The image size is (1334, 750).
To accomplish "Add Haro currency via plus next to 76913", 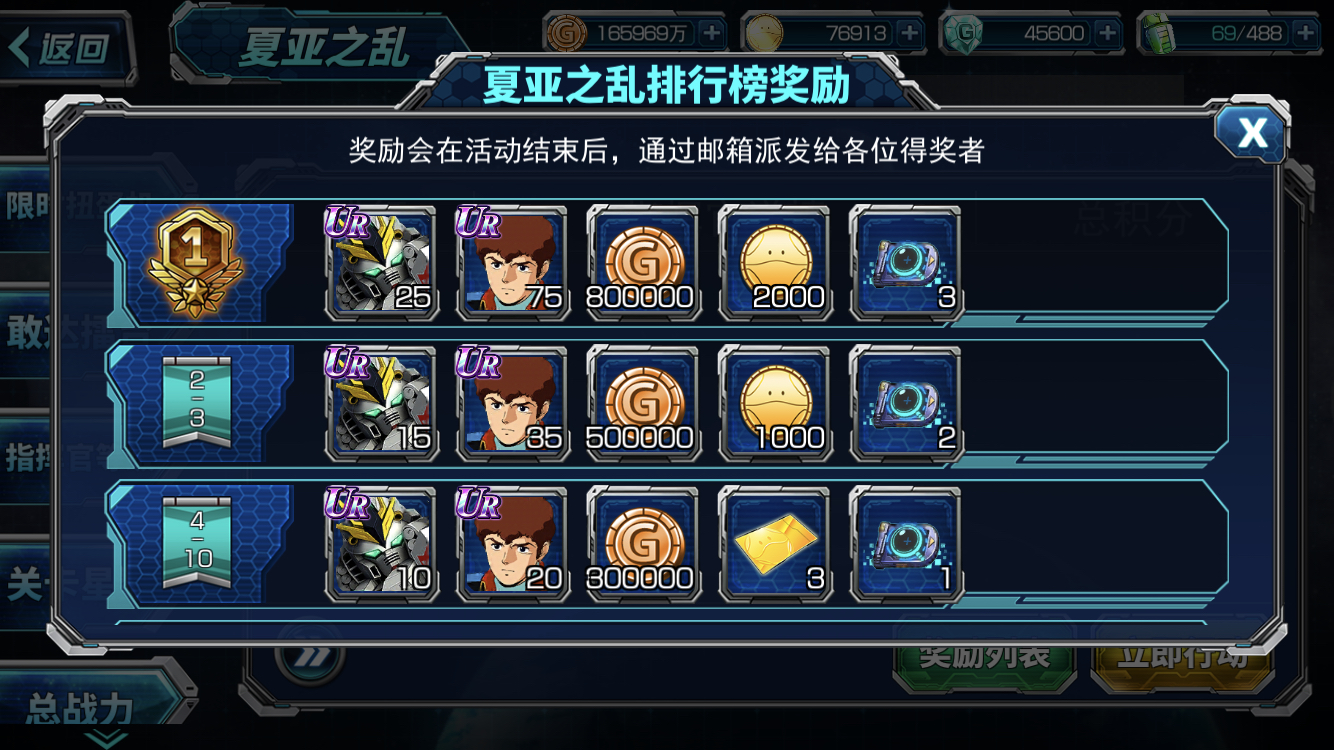I will (x=909, y=33).
